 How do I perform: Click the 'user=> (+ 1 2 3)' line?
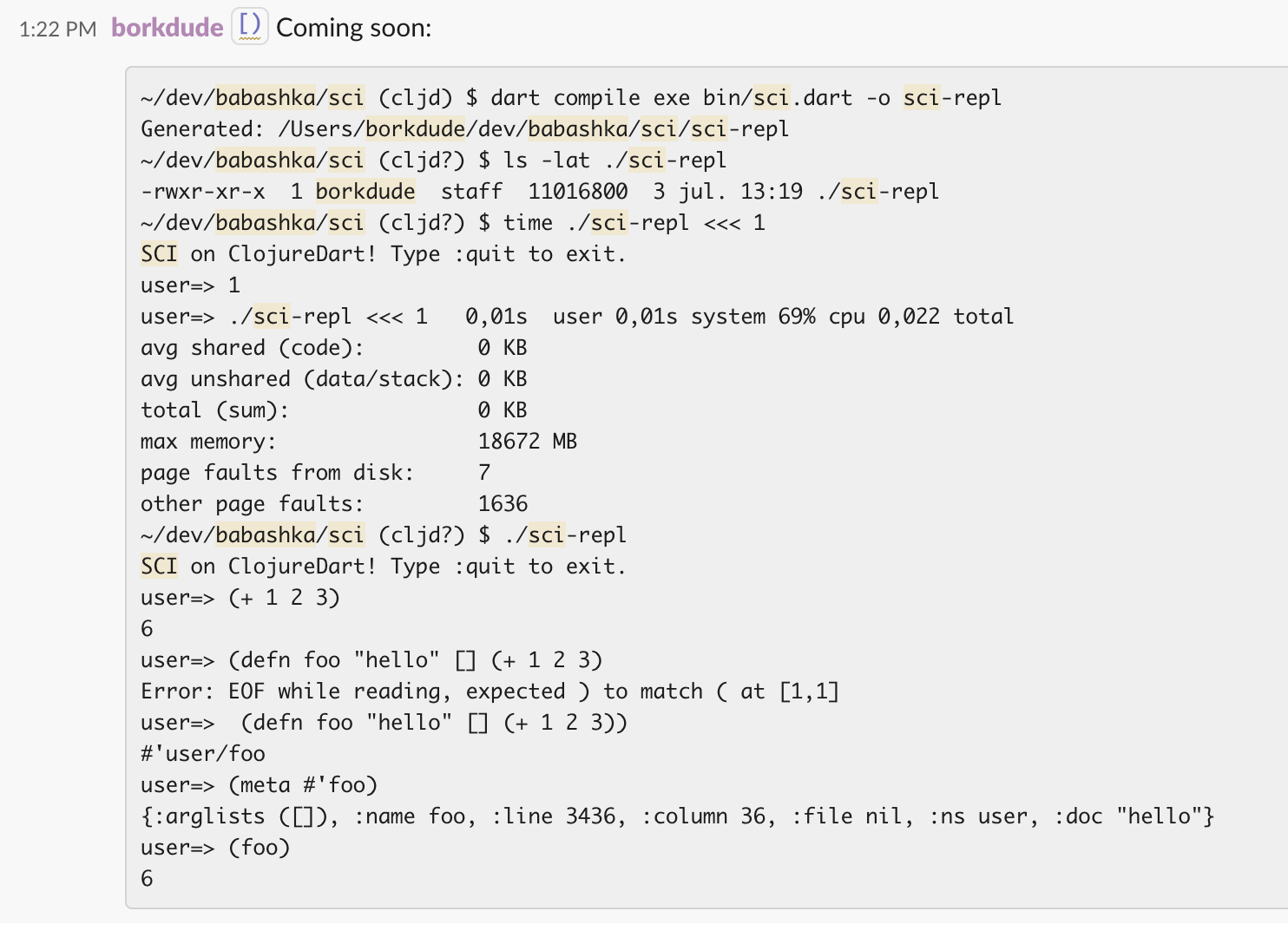point(240,598)
